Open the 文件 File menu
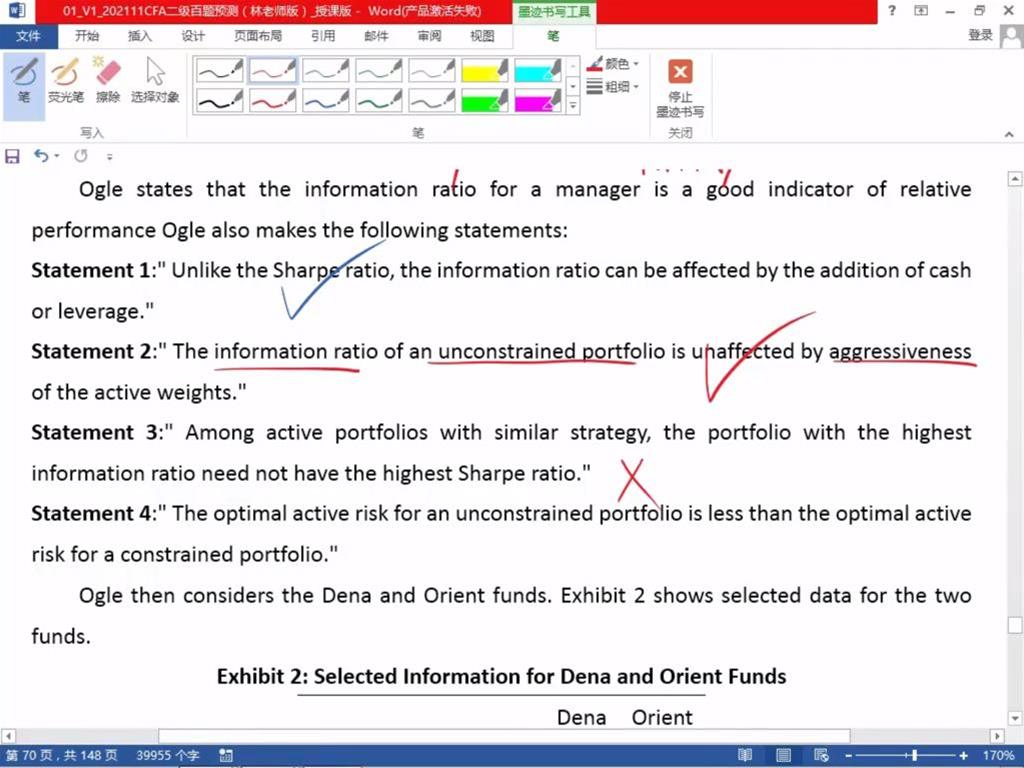This screenshot has height=768, width=1024. click(28, 36)
